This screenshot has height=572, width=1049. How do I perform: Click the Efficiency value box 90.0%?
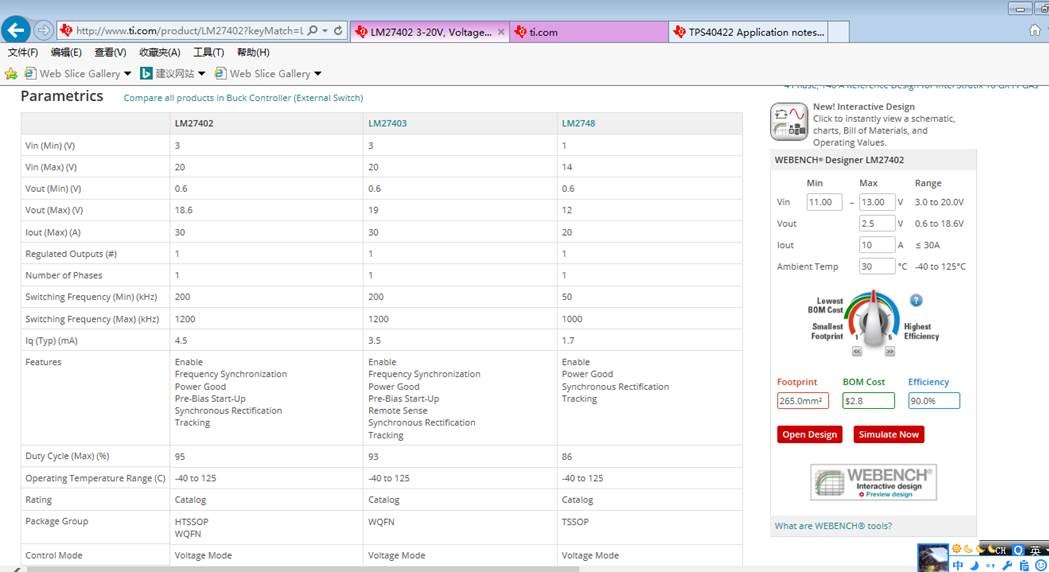tap(934, 401)
